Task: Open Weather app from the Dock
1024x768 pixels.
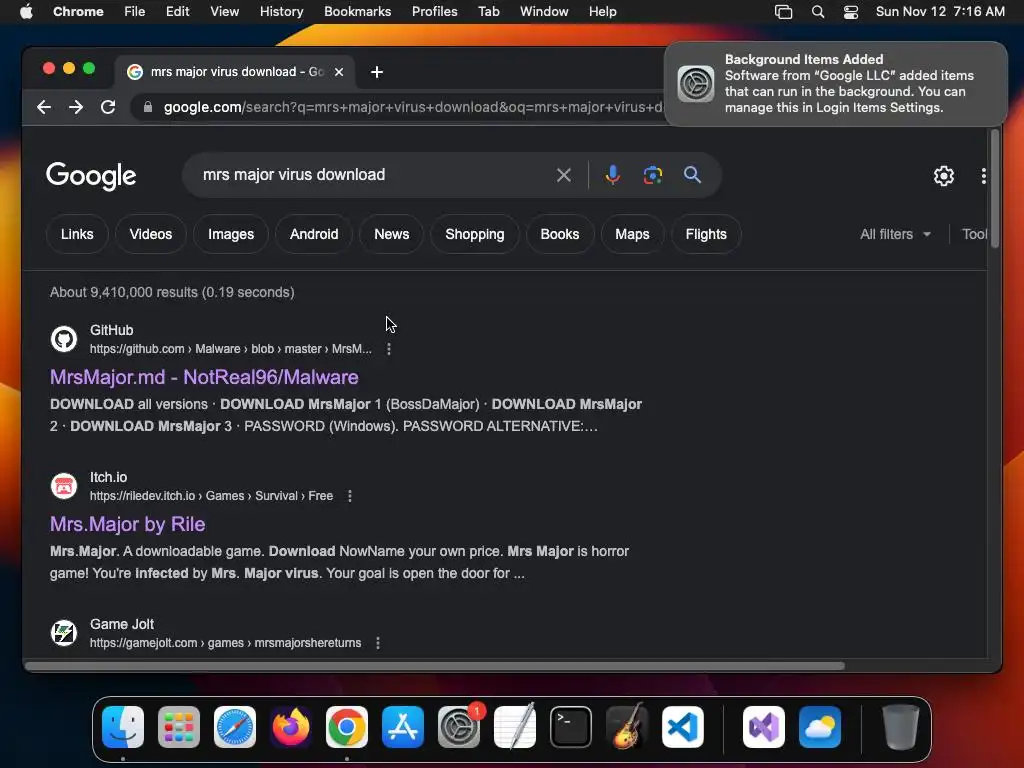Action: click(820, 727)
